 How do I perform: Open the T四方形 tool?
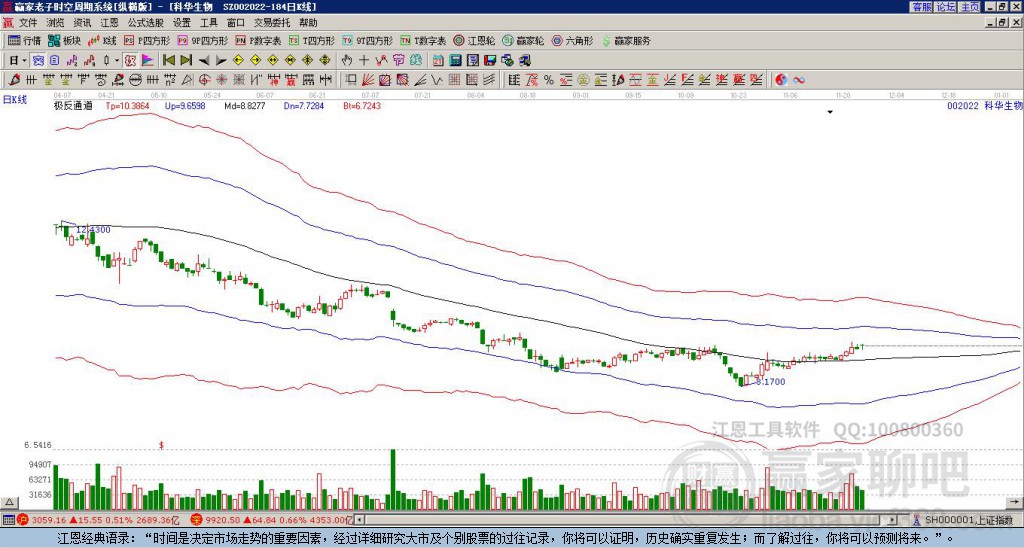(x=312, y=40)
